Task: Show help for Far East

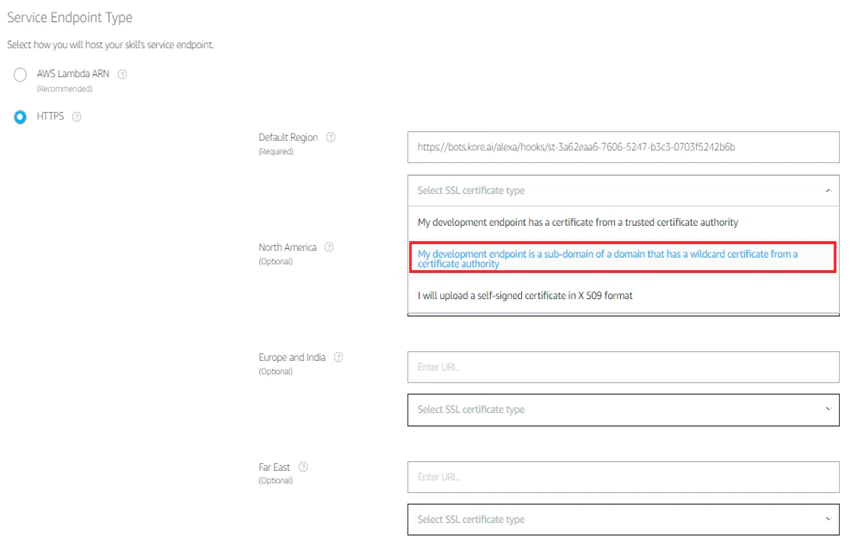Action: tap(303, 467)
